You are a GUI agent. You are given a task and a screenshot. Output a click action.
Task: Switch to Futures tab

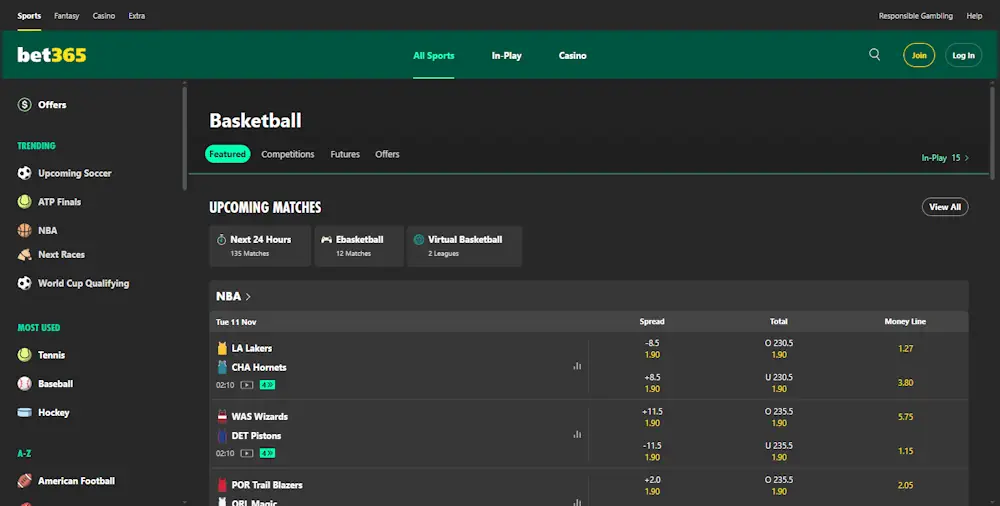click(345, 154)
